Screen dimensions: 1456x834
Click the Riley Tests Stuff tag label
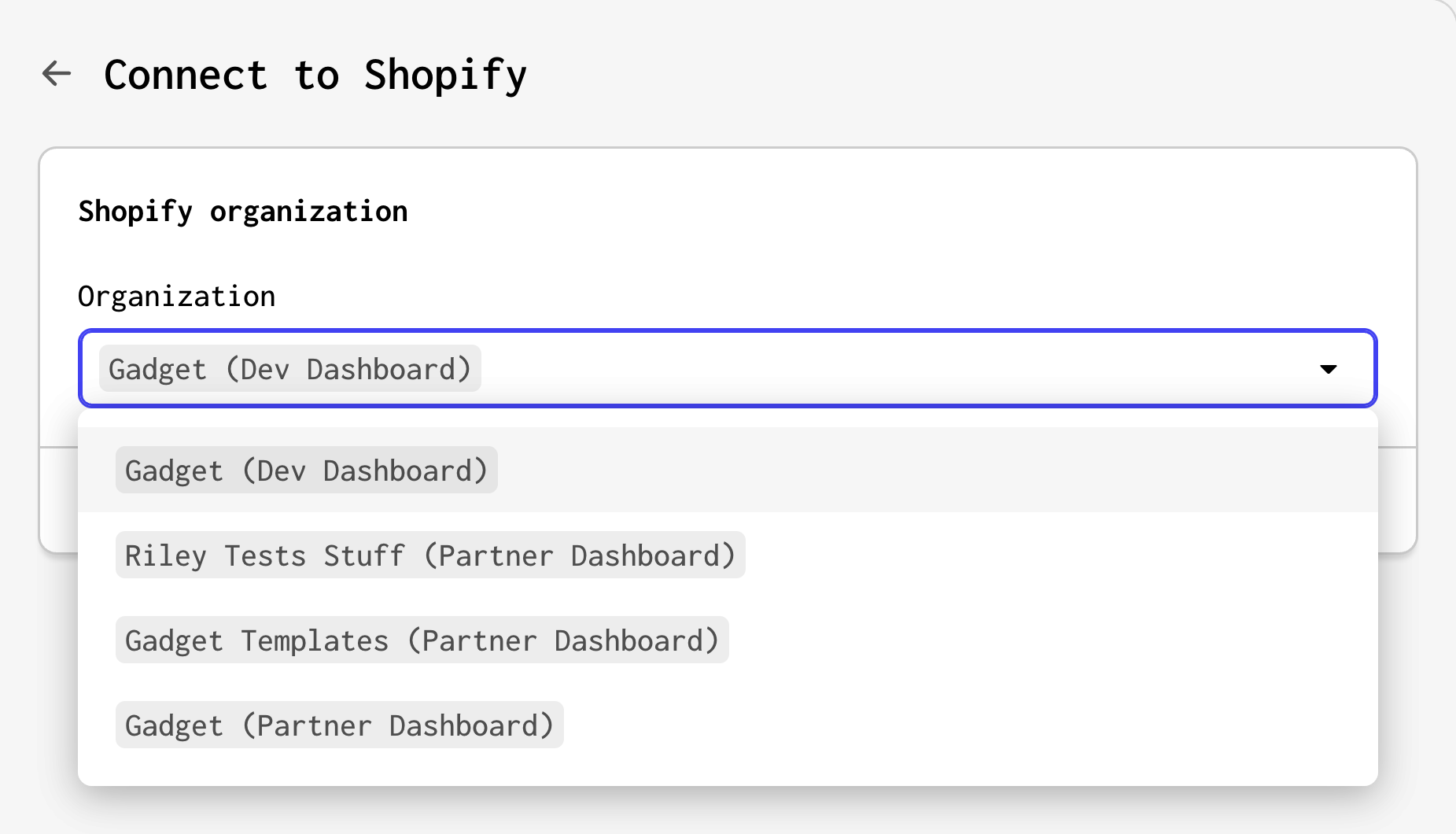pos(430,555)
